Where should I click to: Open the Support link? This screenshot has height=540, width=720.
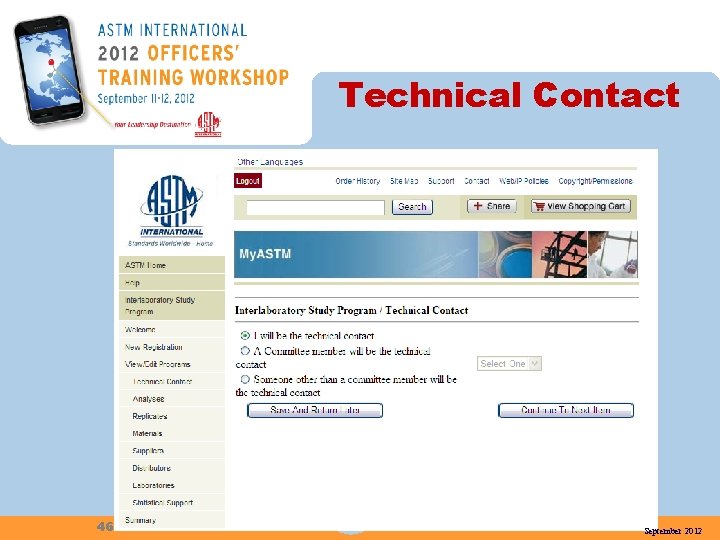tap(441, 181)
